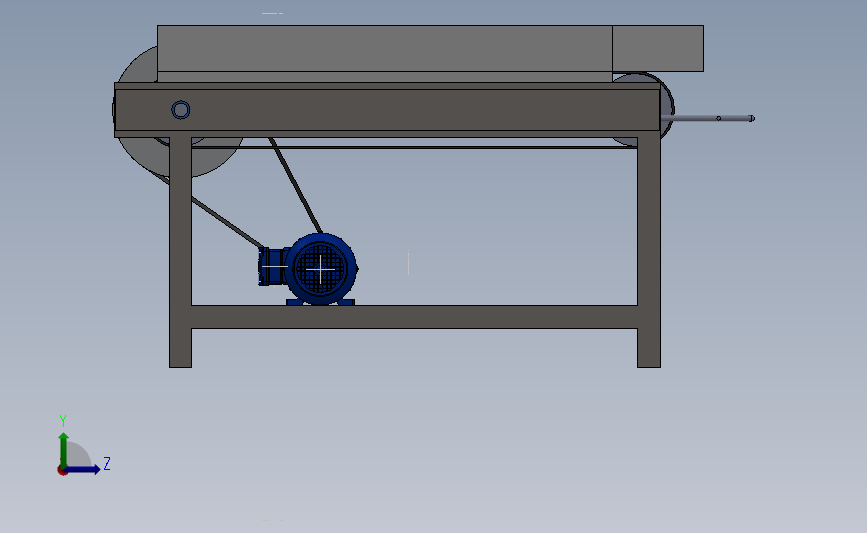The image size is (867, 533).
Task: Click the green Y axis of triad
Action: click(x=64, y=450)
